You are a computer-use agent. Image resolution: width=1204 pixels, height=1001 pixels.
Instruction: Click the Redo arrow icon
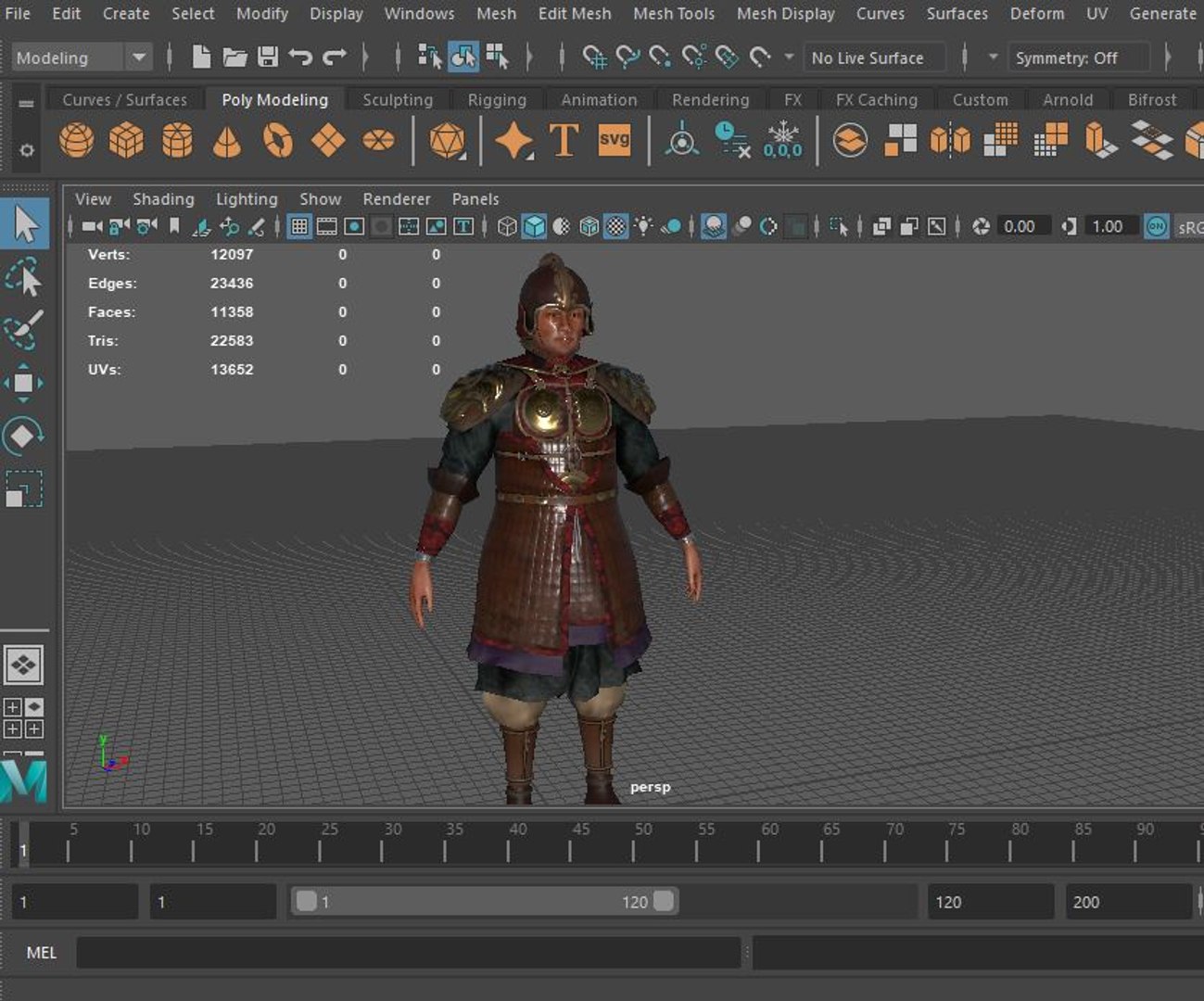[x=335, y=57]
